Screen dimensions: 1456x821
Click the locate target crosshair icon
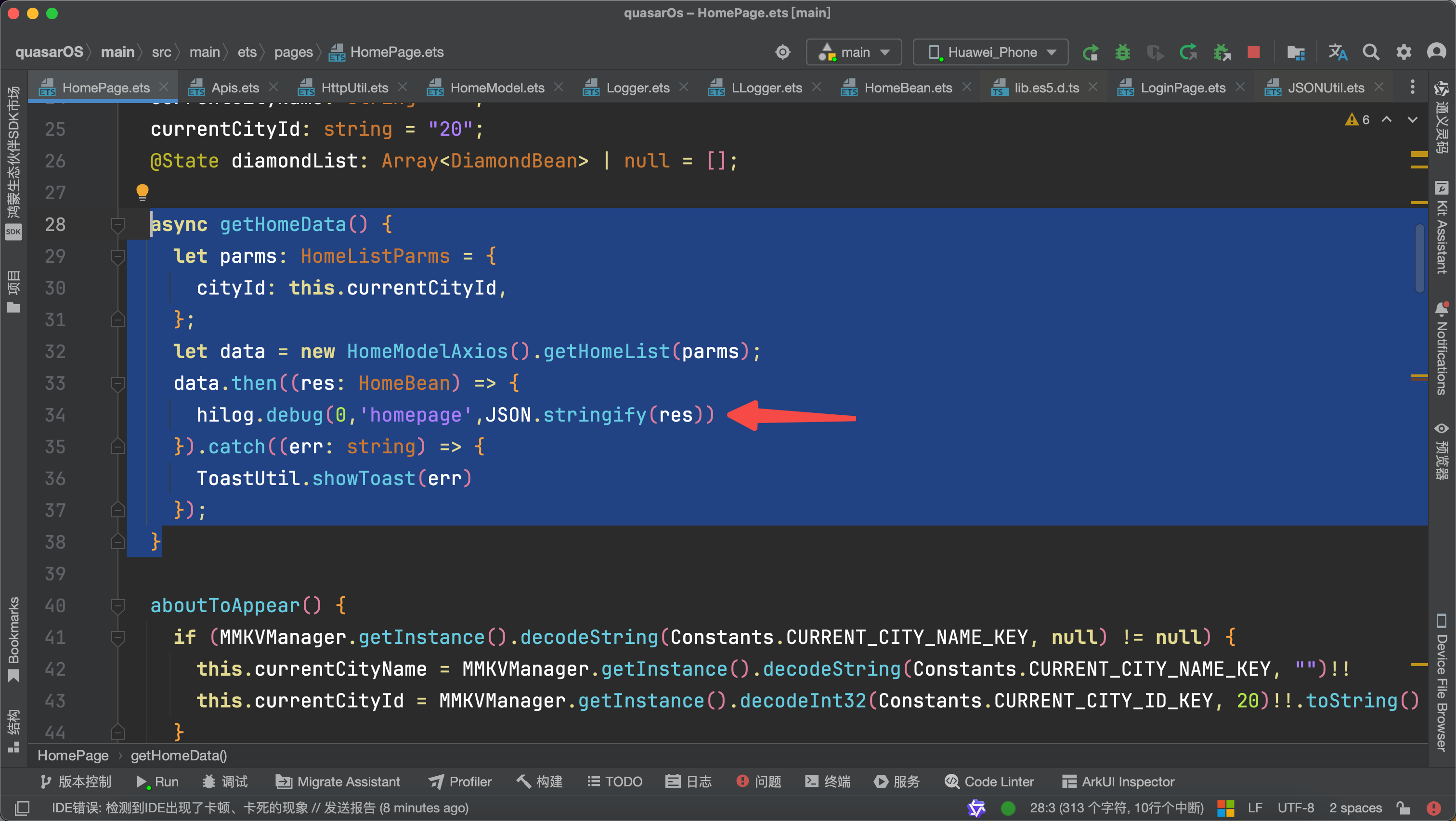click(782, 52)
